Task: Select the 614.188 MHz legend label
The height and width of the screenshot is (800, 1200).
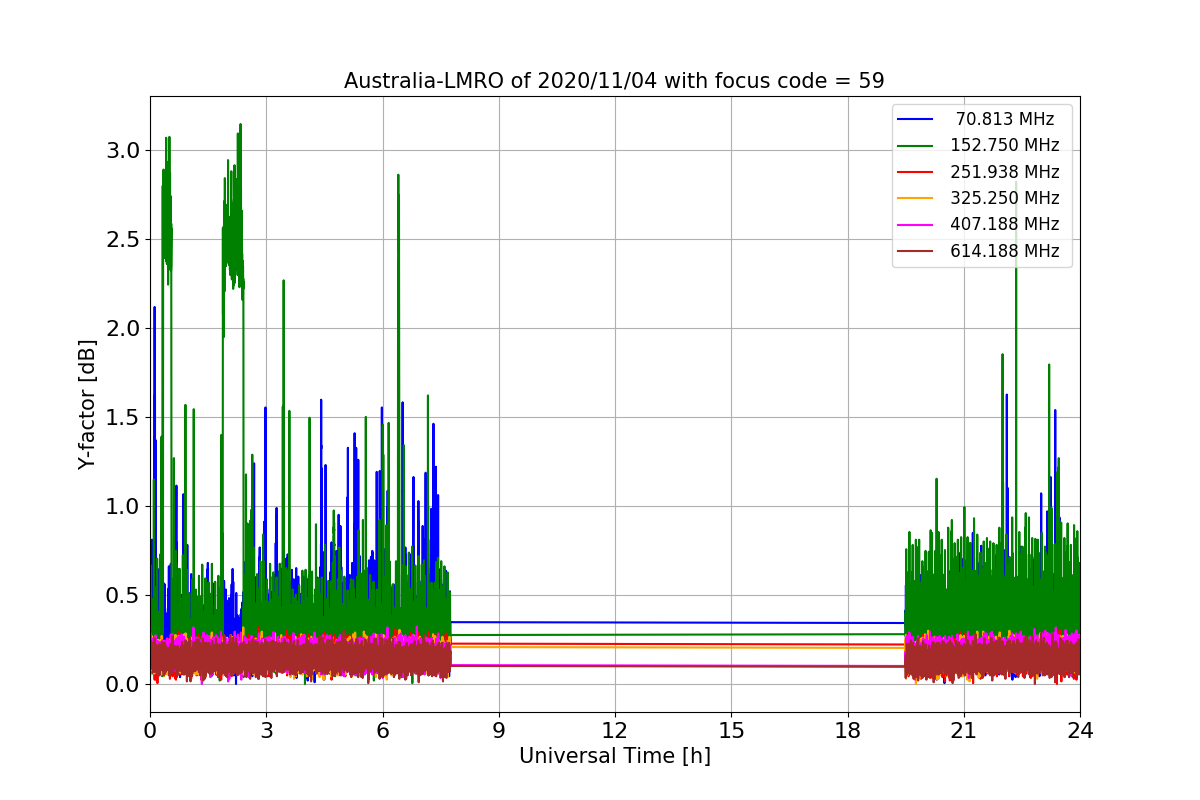Action: point(1004,251)
